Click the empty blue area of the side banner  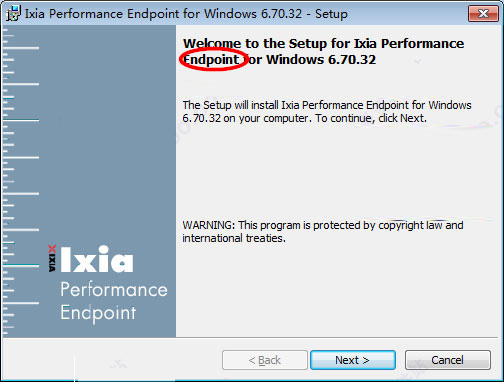click(x=107, y=133)
